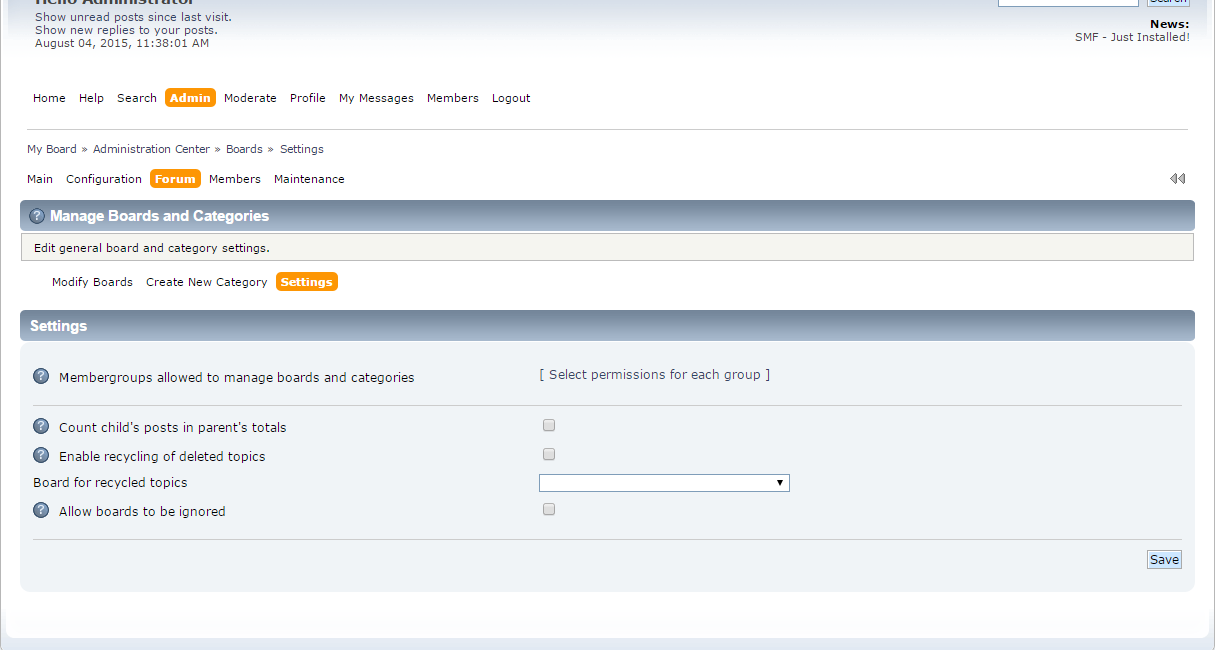This screenshot has width=1215, height=650.
Task: Open the Configuration admin menu
Action: (104, 179)
